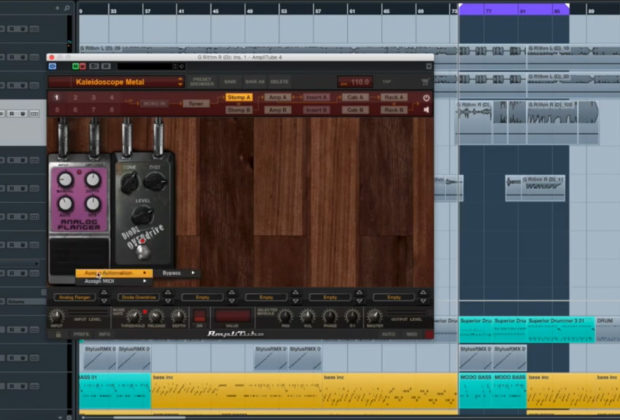
Task: Click the purple locator range in ruler
Action: click(x=514, y=9)
